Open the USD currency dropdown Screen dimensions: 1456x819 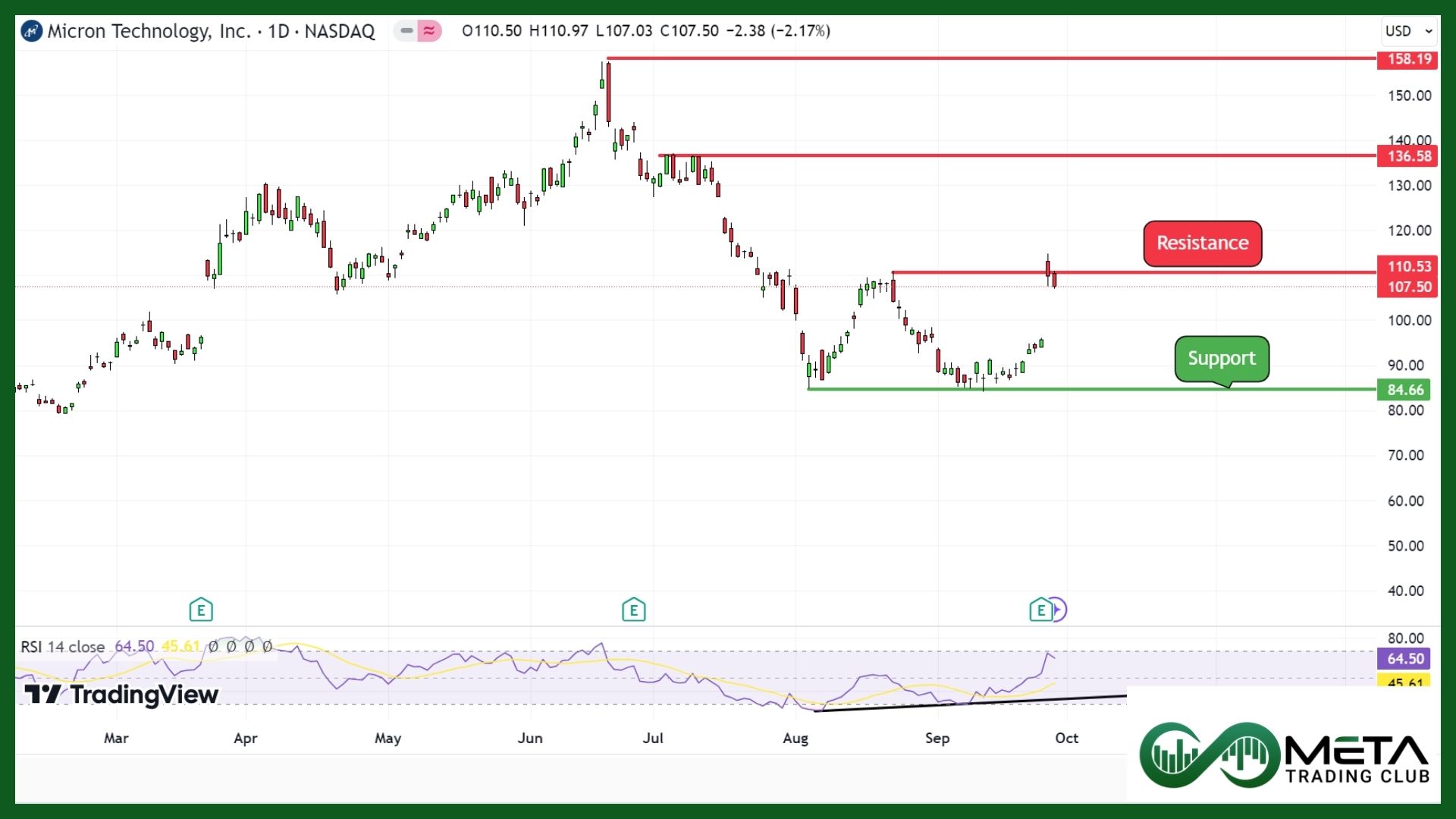[1409, 31]
